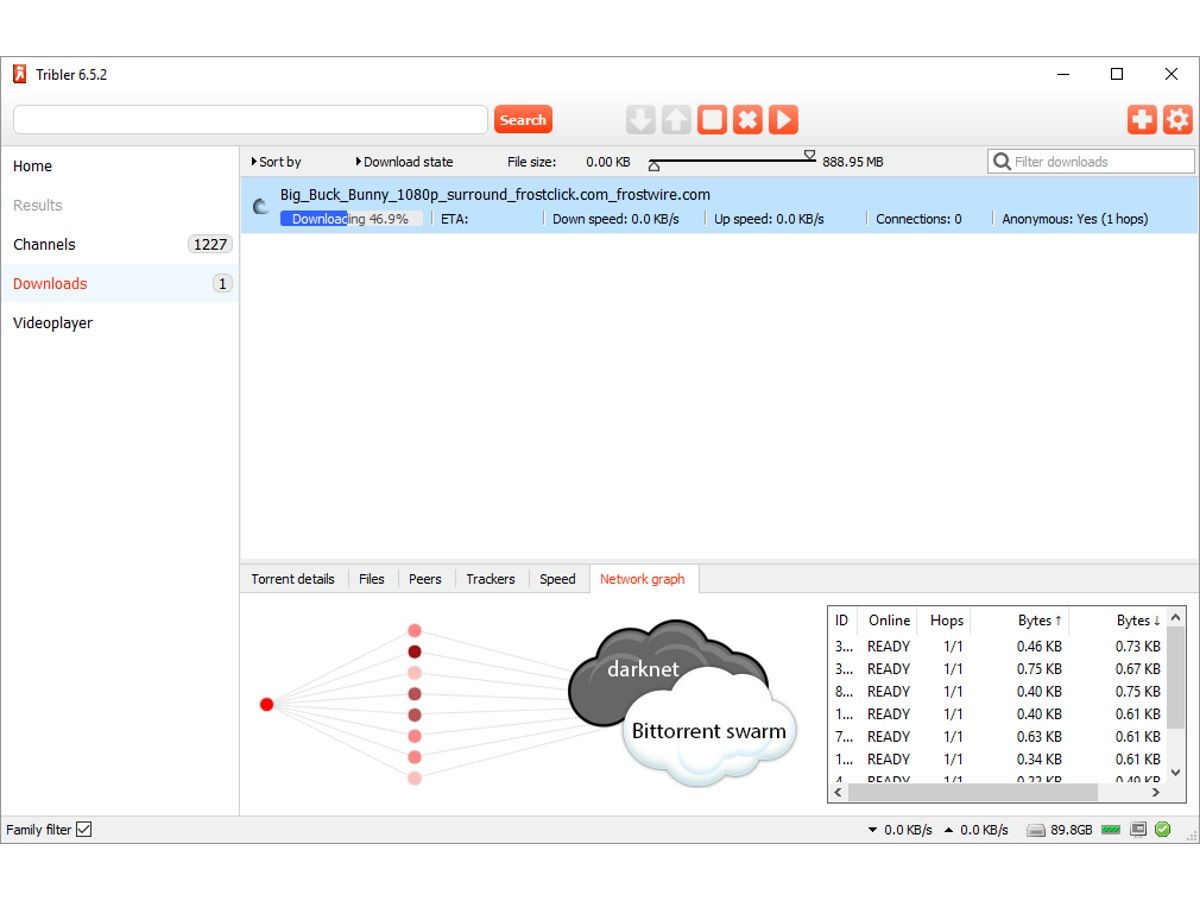The image size is (1200, 900).
Task: Open the Videoplayer from sidebar
Action: click(52, 322)
